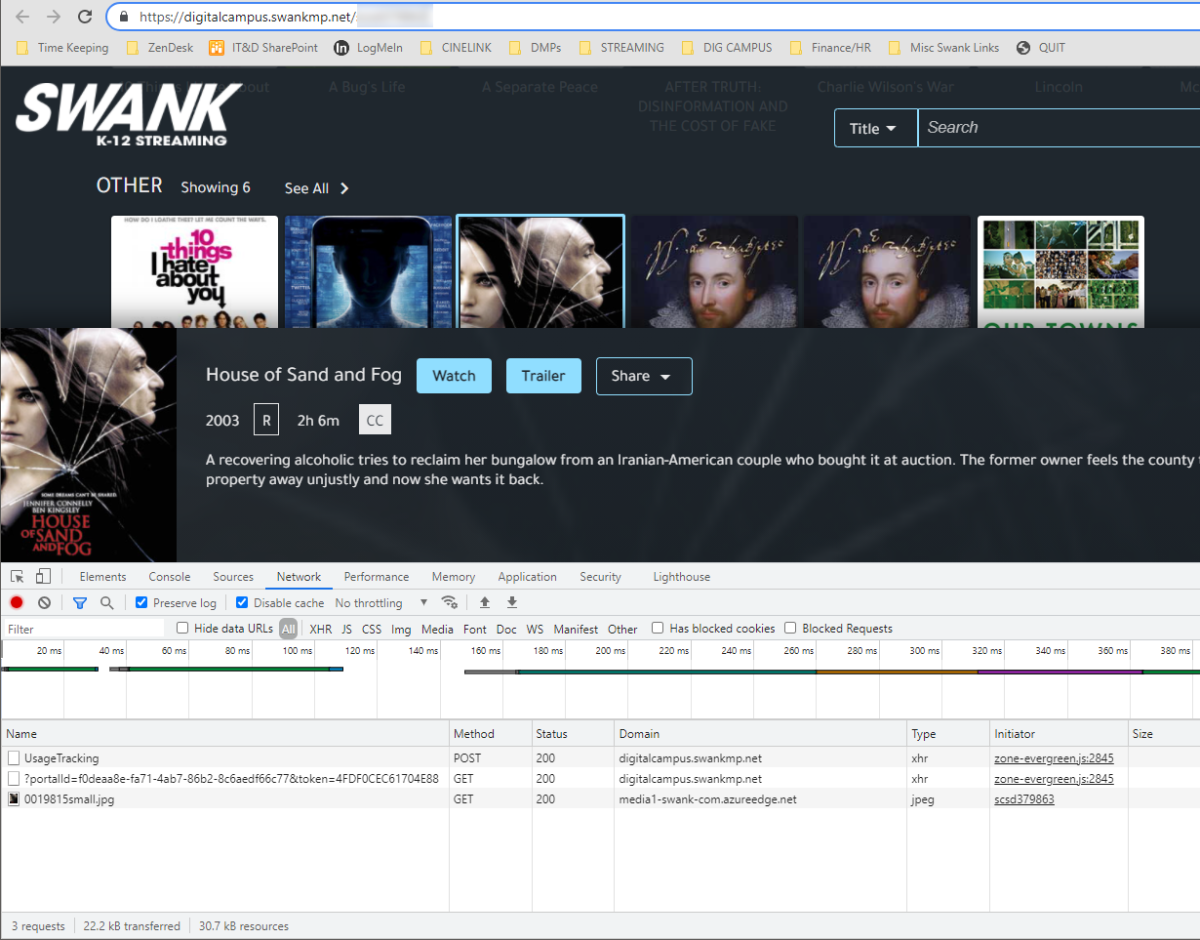Open the Share dropdown button
The height and width of the screenshot is (940, 1200).
click(x=643, y=376)
